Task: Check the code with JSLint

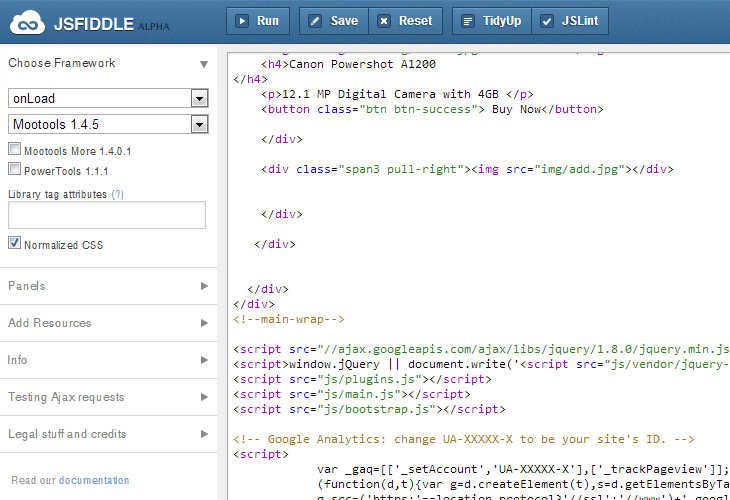Action: [570, 21]
